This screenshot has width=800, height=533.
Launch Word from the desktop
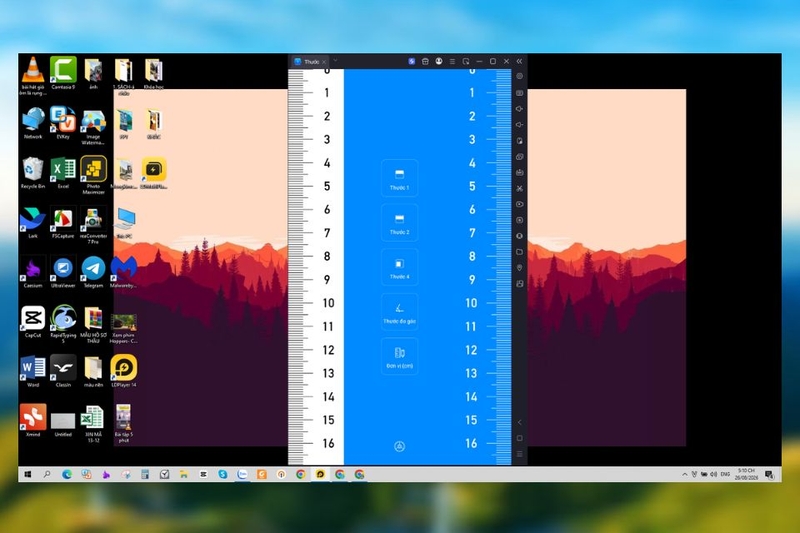point(33,371)
